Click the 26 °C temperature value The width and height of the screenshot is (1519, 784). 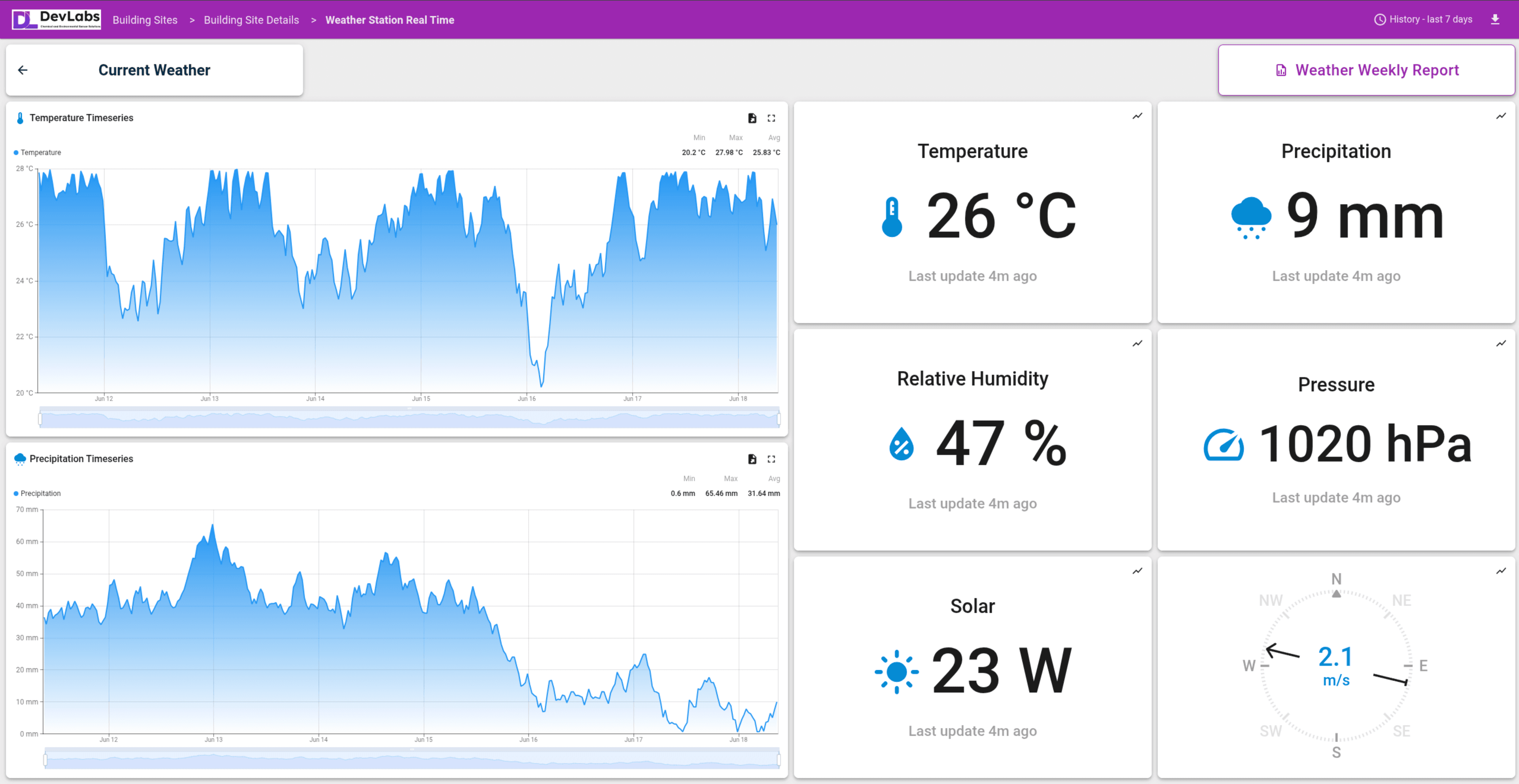tap(1001, 216)
